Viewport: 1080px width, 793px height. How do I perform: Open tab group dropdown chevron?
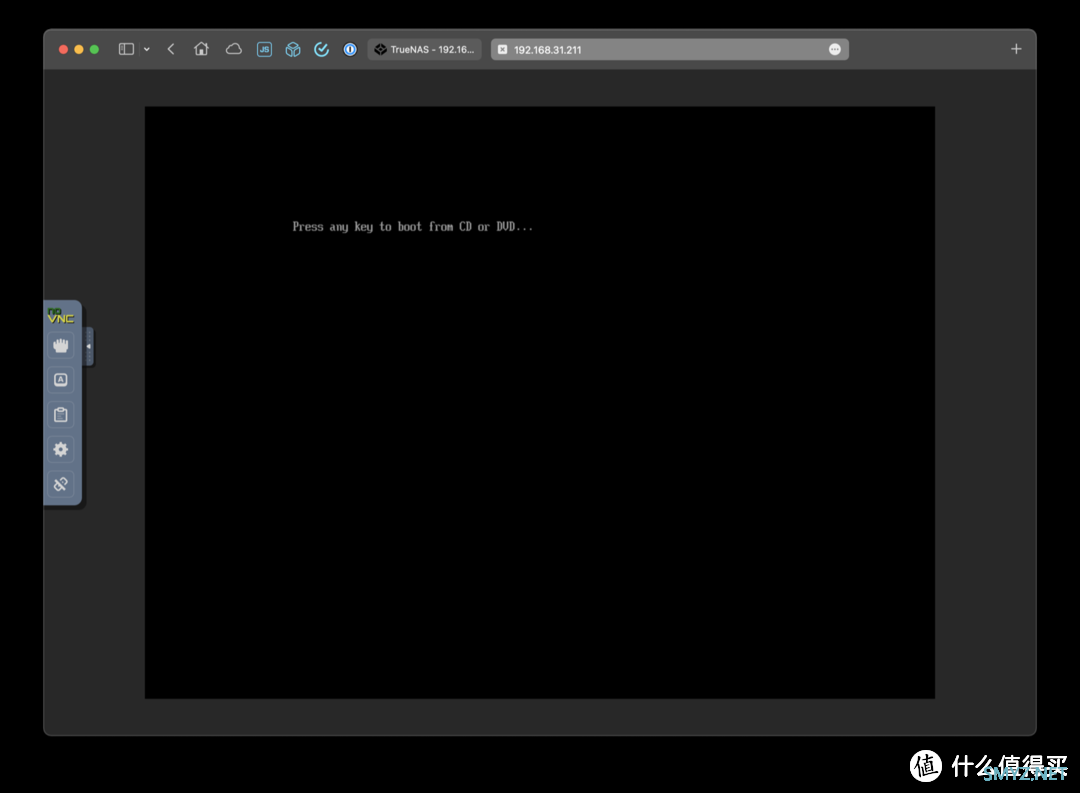pos(147,49)
